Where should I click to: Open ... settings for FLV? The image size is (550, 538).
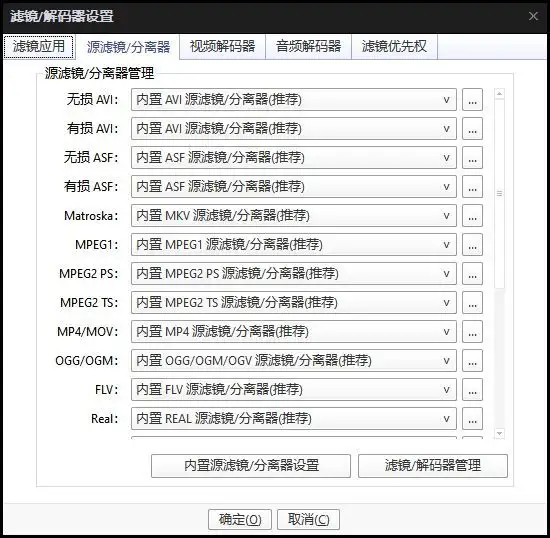[x=472, y=390]
